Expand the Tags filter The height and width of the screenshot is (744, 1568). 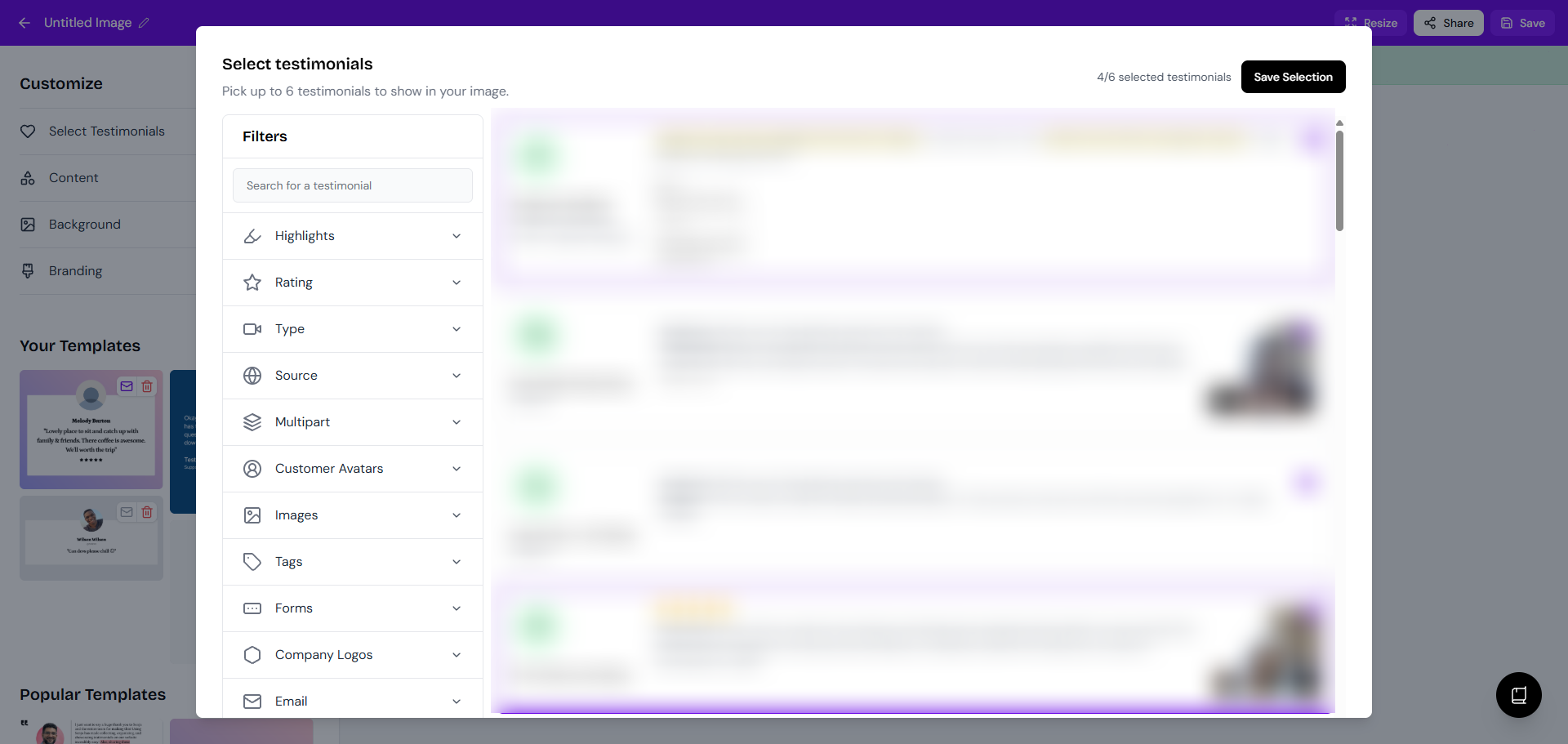coord(352,562)
